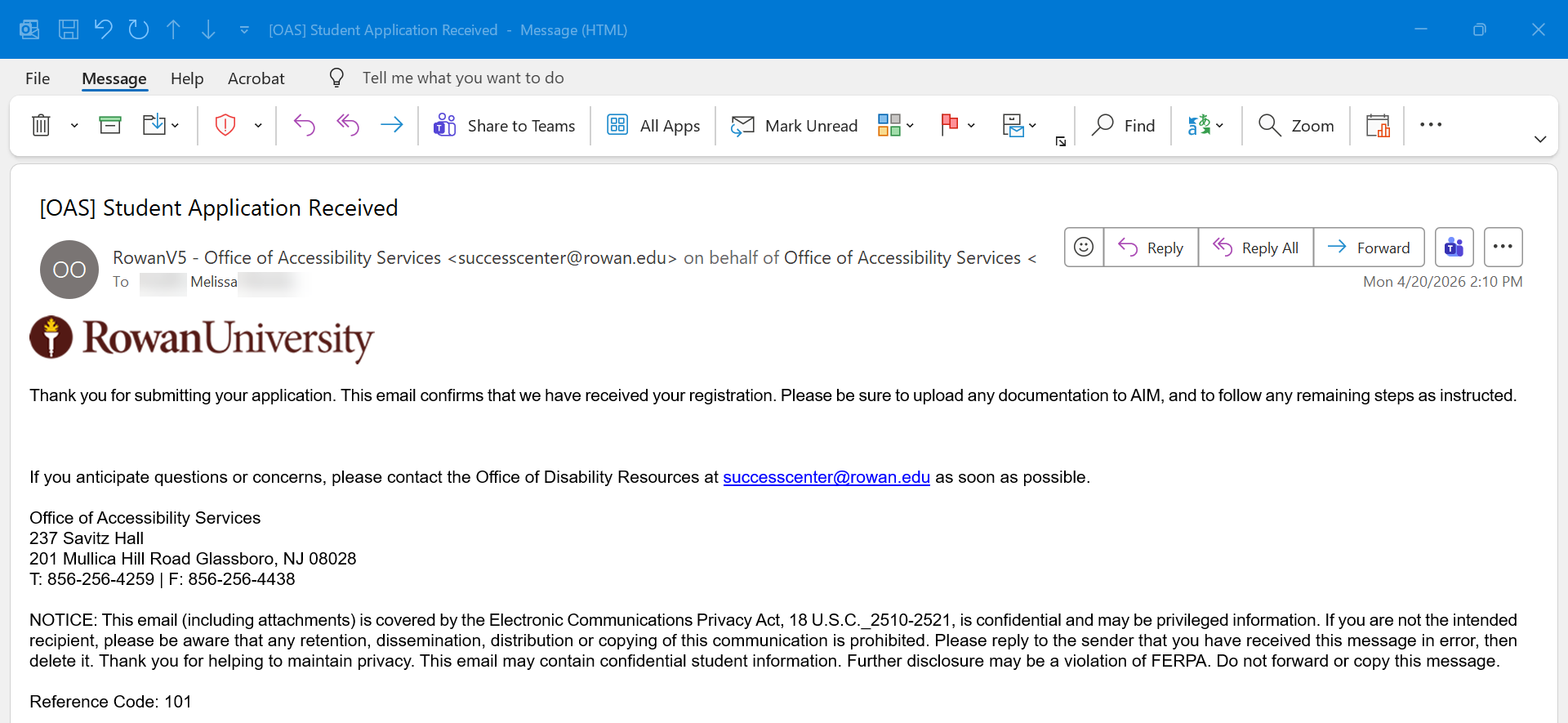The image size is (1568, 723).
Task: Close the message window
Action: click(x=1539, y=29)
